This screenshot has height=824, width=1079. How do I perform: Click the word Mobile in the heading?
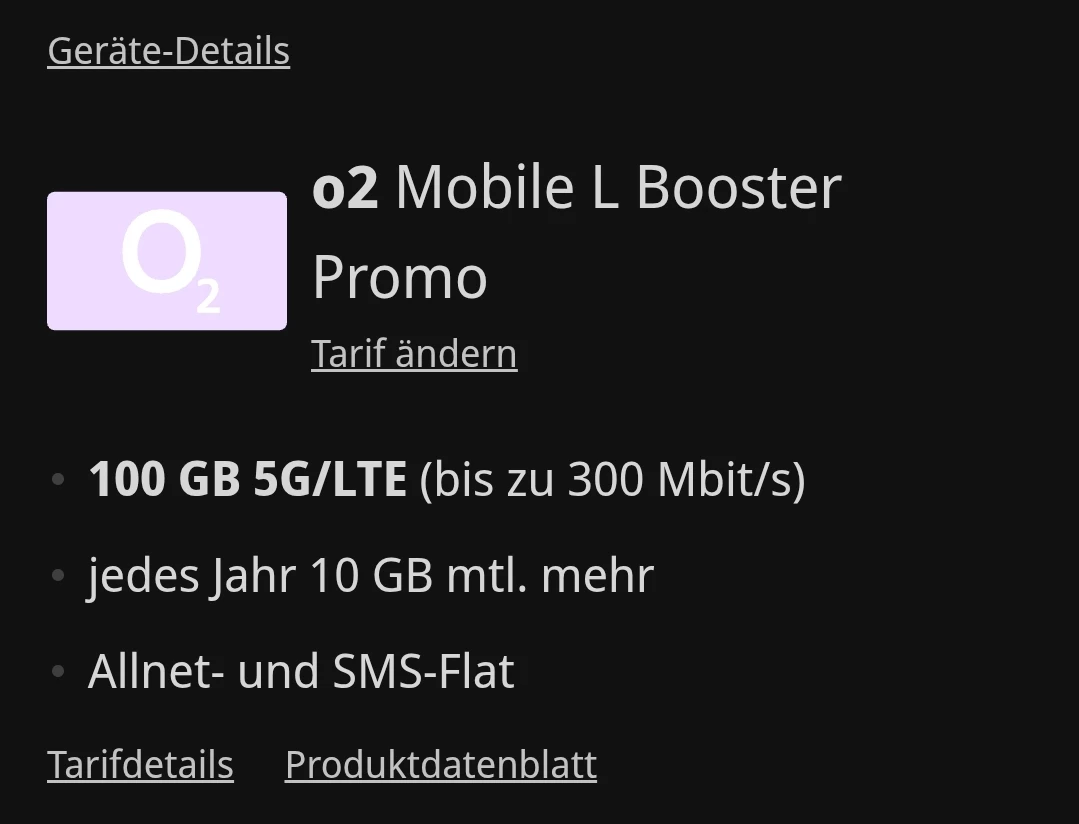[x=485, y=188]
